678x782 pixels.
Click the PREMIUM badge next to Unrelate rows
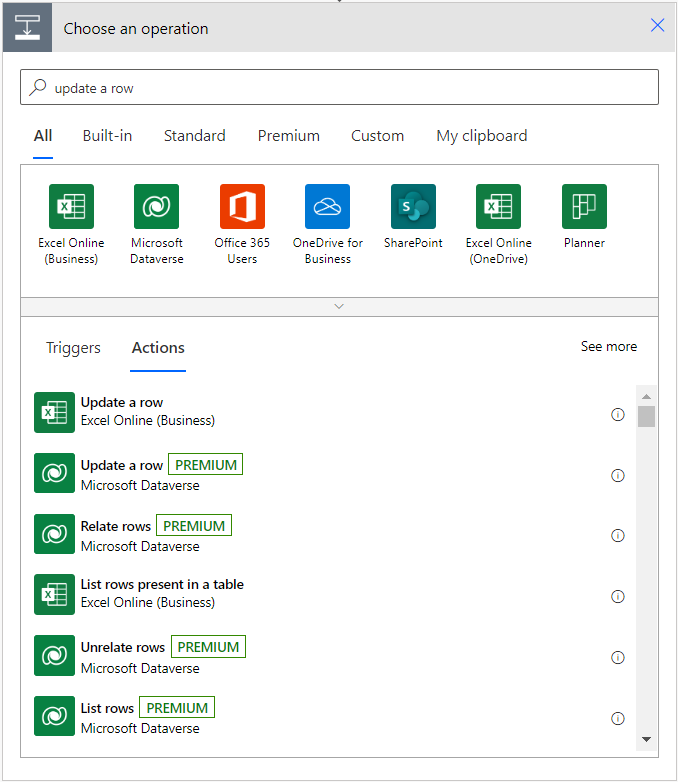point(209,646)
